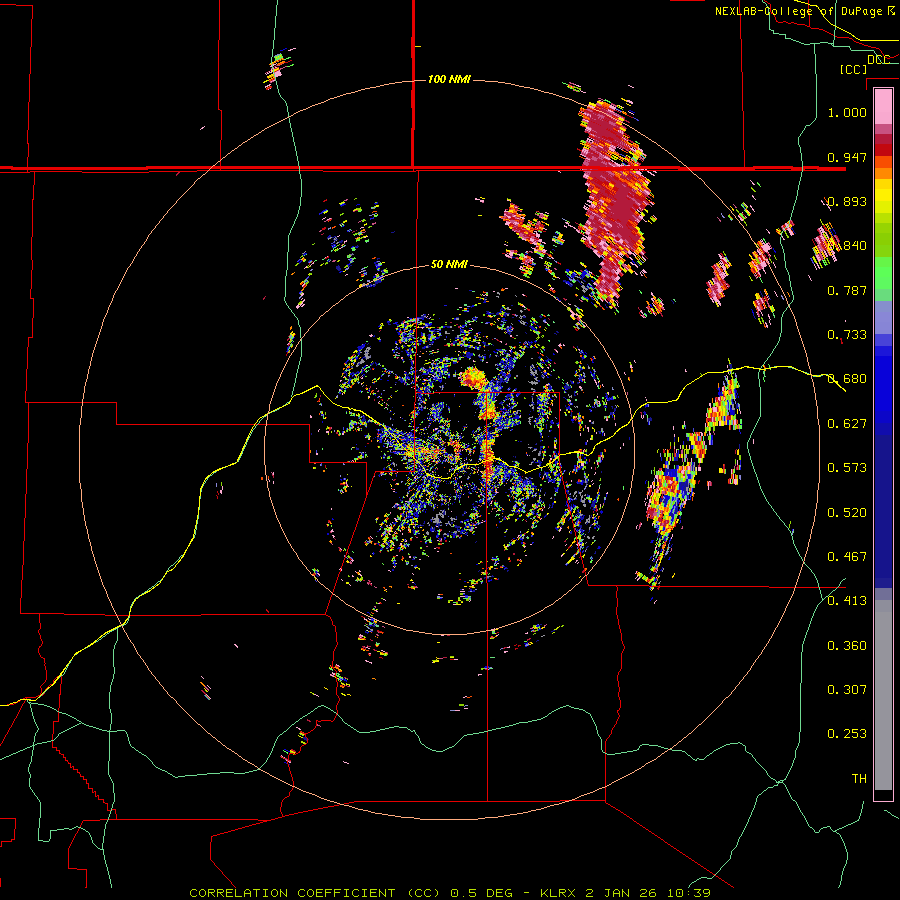The height and width of the screenshot is (900, 900).
Task: Click the pink top segment of color bar
Action: click(x=883, y=106)
